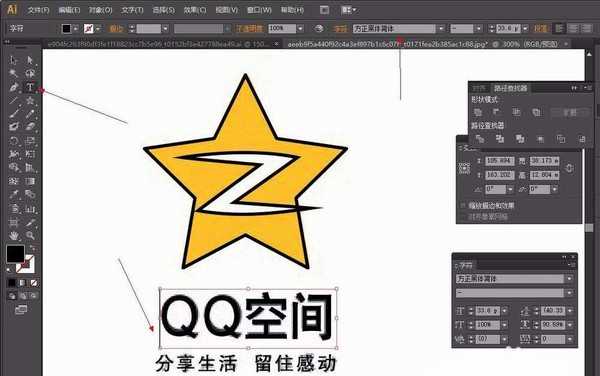Screen dimensions: 600x376
Task: Open the font style dropdown in control bar
Action: click(x=479, y=29)
